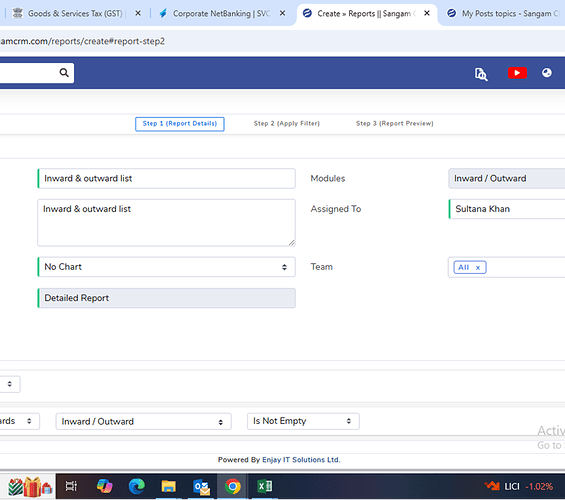This screenshot has width=565, height=500.
Task: Go to Step 3 (Report Preview)
Action: coord(395,124)
